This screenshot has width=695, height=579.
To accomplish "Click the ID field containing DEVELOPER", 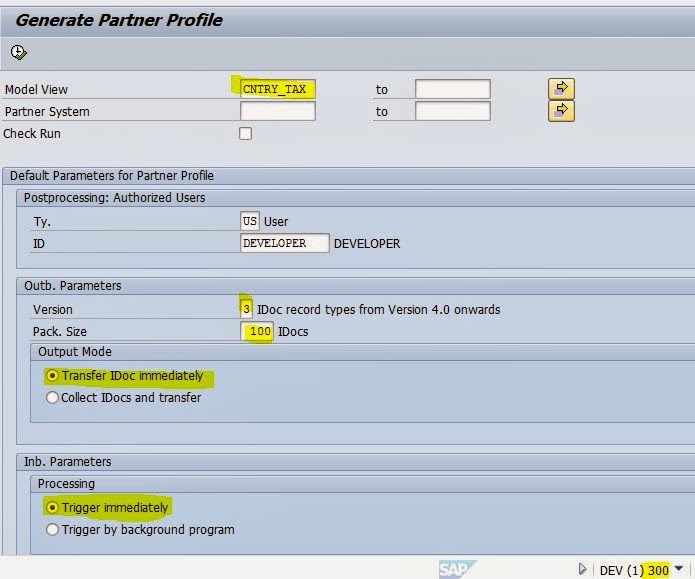I will [x=285, y=243].
